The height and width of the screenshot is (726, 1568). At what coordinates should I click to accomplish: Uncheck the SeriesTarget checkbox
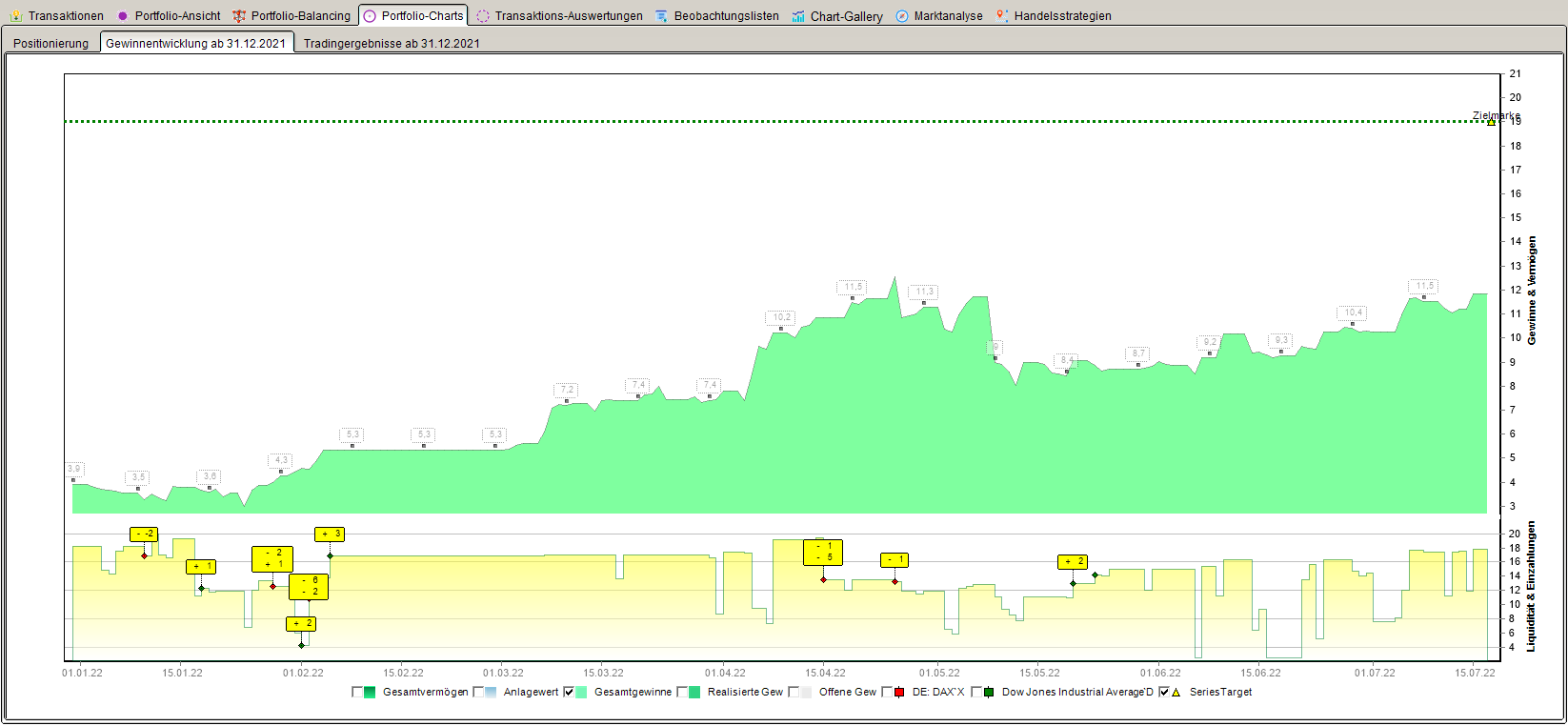[1163, 693]
